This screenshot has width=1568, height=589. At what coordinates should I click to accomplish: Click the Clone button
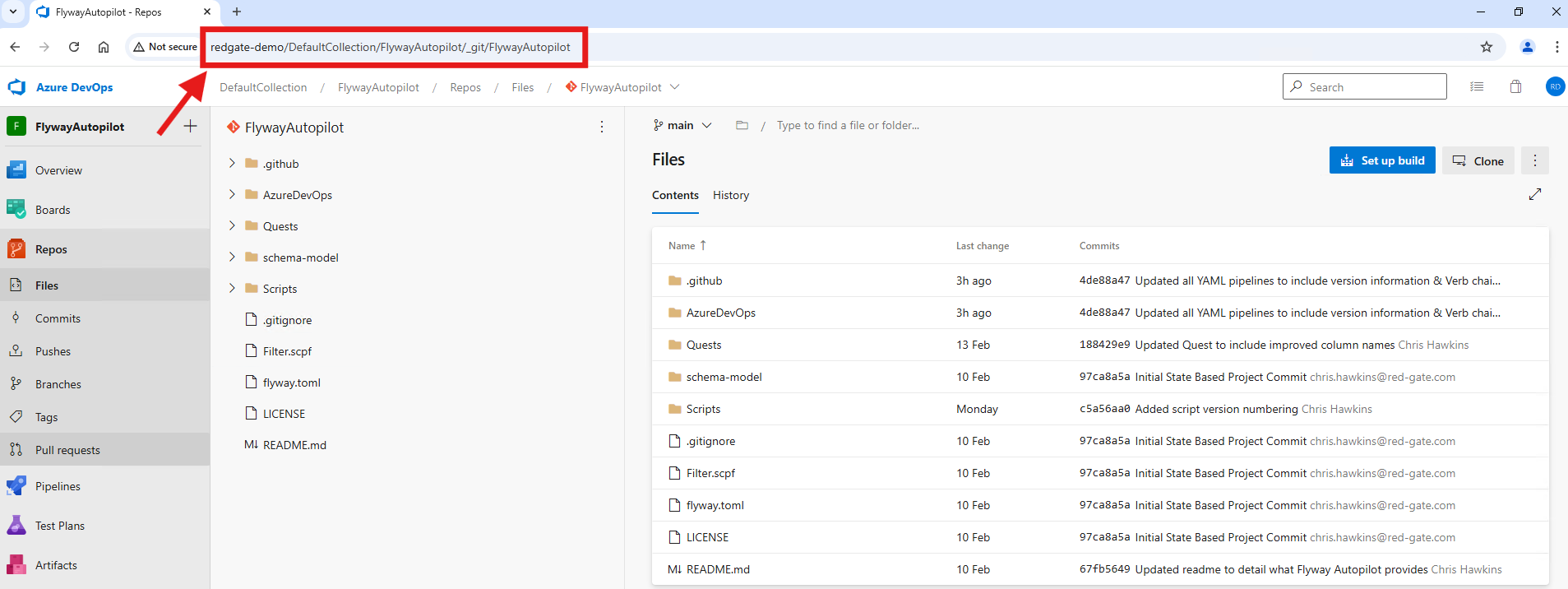pyautogui.click(x=1478, y=160)
